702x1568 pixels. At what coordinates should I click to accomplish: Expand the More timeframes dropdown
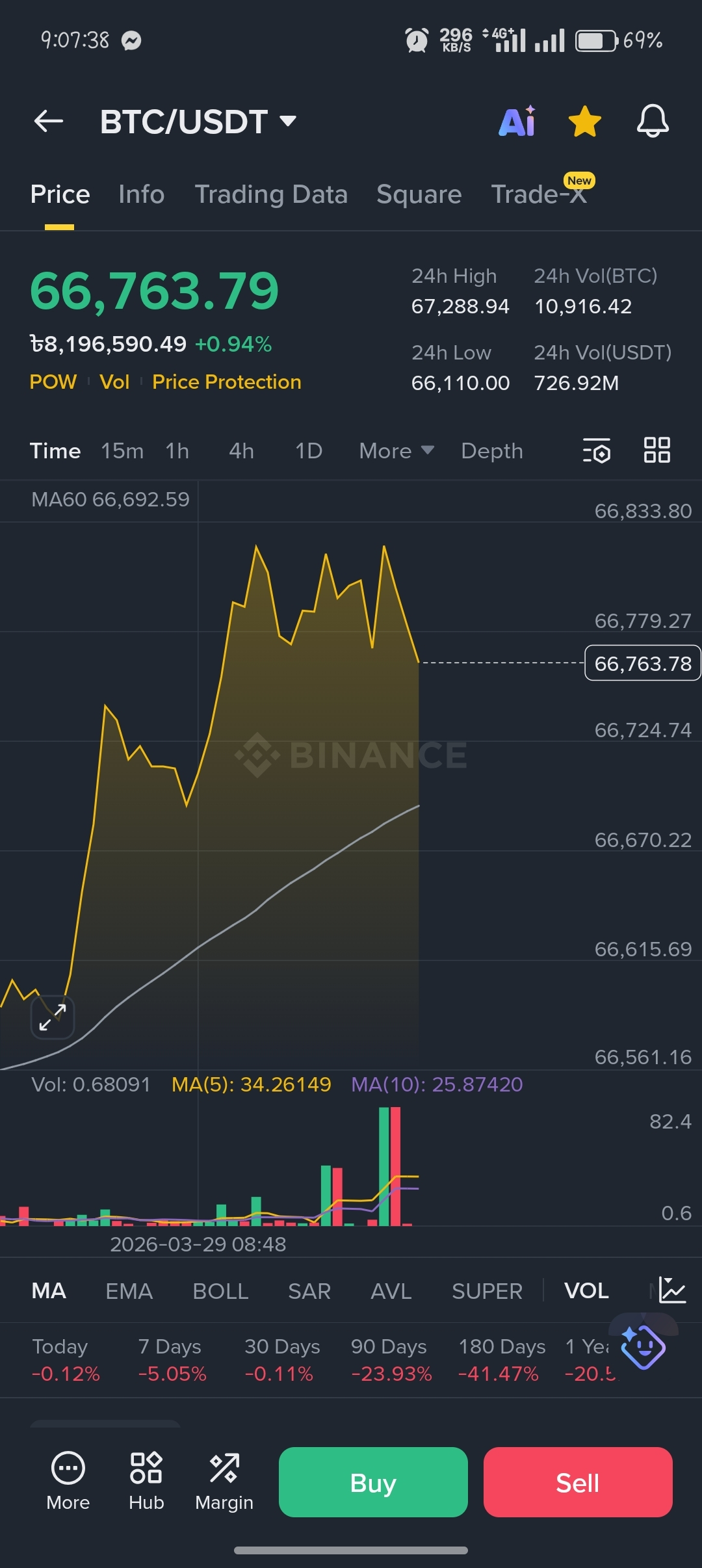coord(396,451)
